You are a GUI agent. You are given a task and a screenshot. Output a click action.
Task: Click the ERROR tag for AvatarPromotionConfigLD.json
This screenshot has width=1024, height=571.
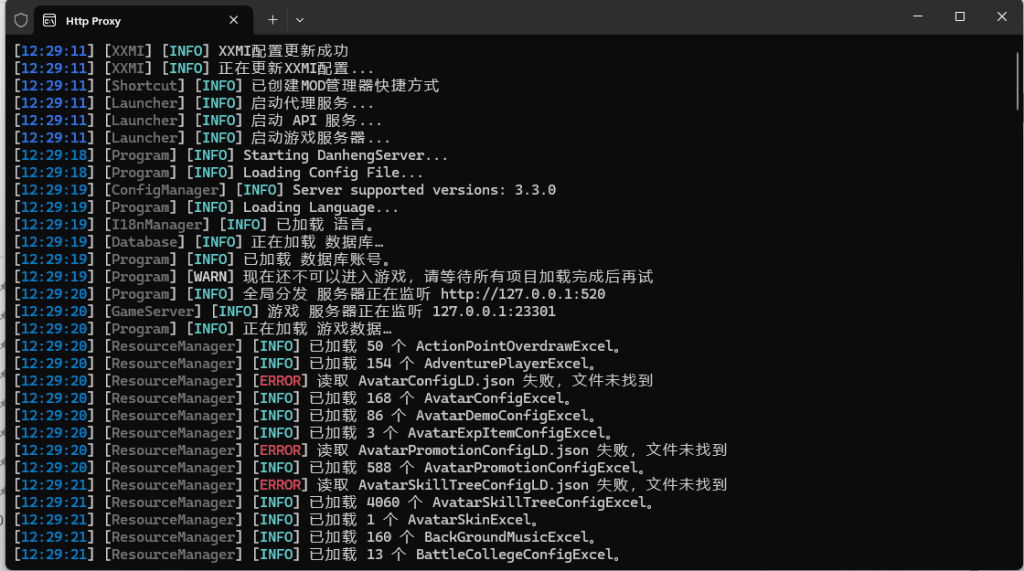(x=280, y=450)
